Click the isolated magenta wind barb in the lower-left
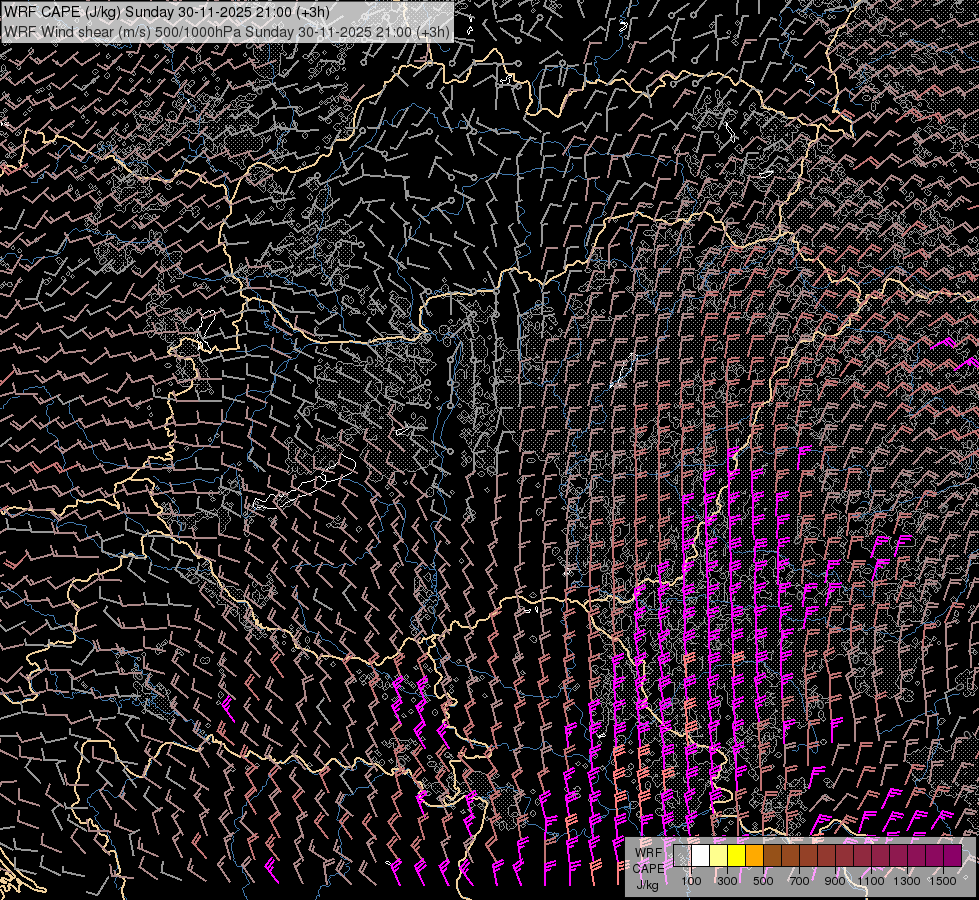This screenshot has width=979, height=900. (229, 708)
